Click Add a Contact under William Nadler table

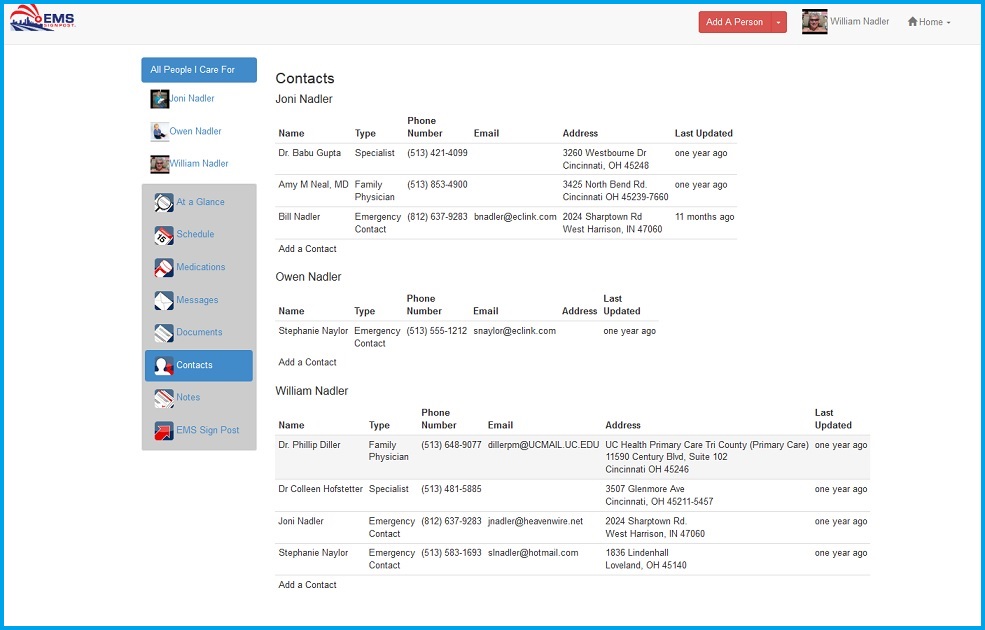coord(307,585)
